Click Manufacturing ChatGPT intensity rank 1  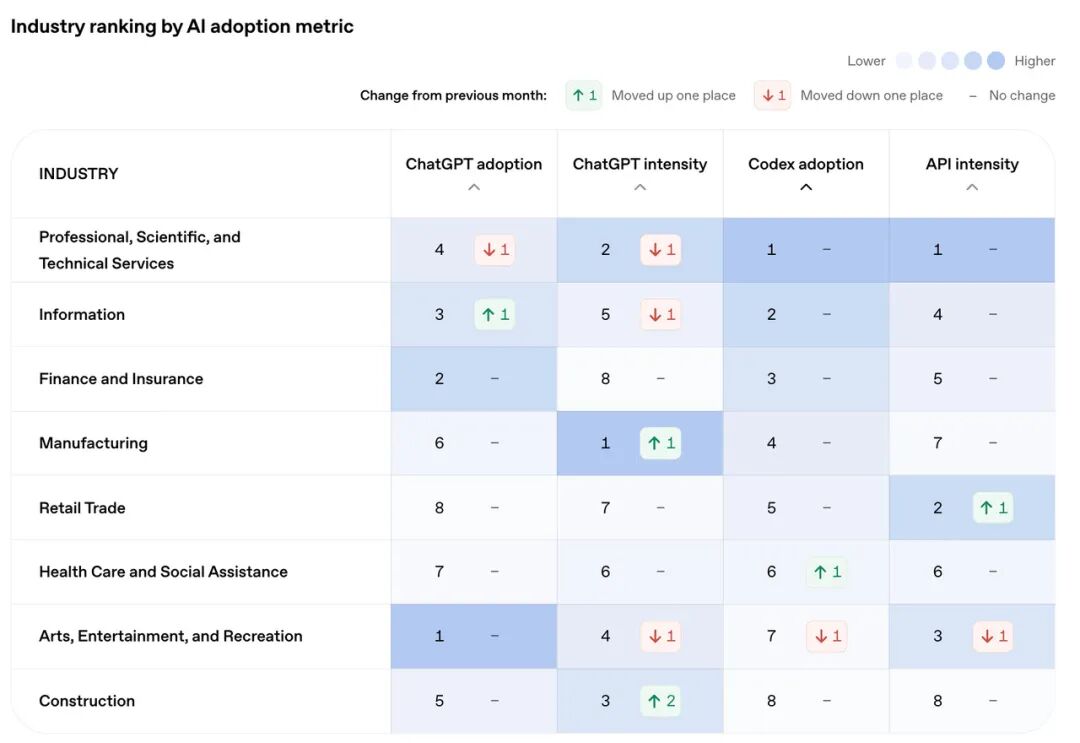605,443
